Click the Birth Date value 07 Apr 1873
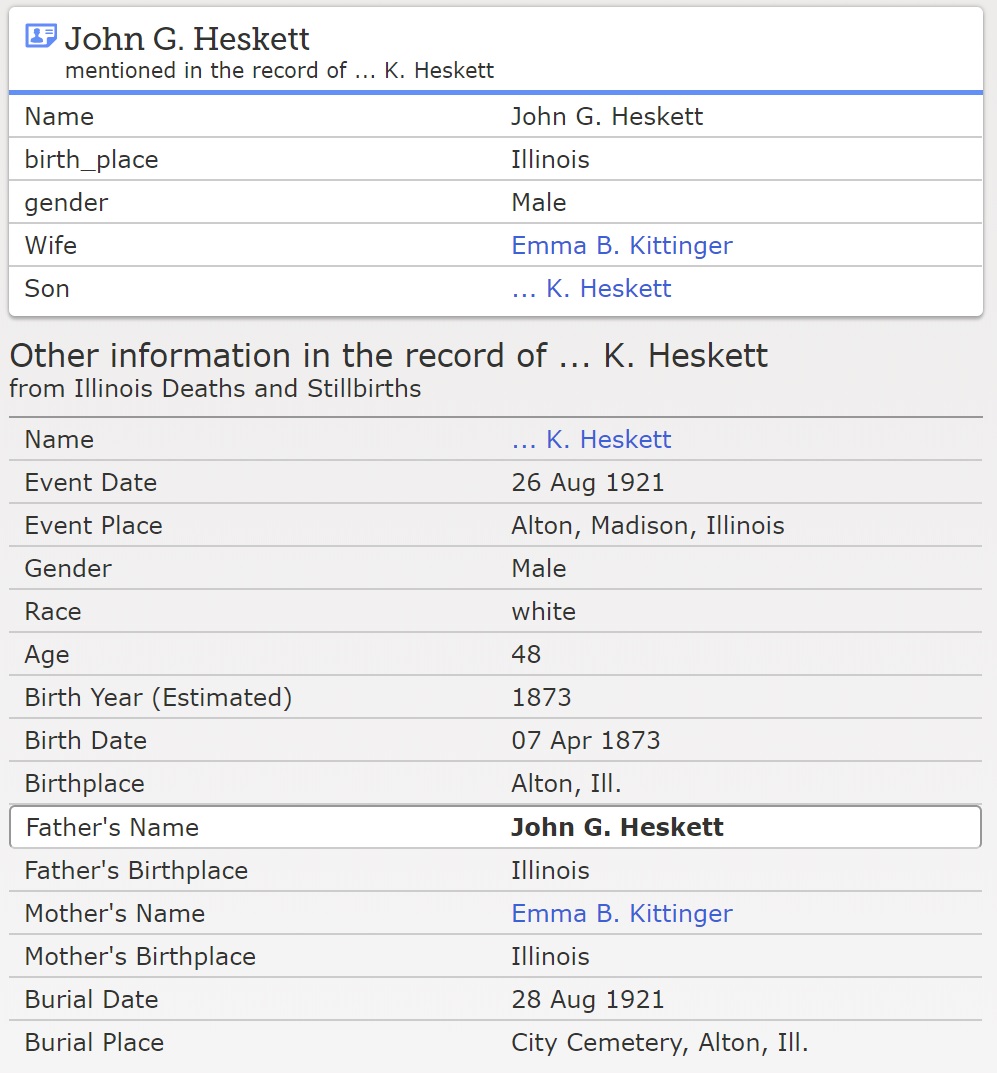Viewport: 997px width, 1073px height. 585,740
